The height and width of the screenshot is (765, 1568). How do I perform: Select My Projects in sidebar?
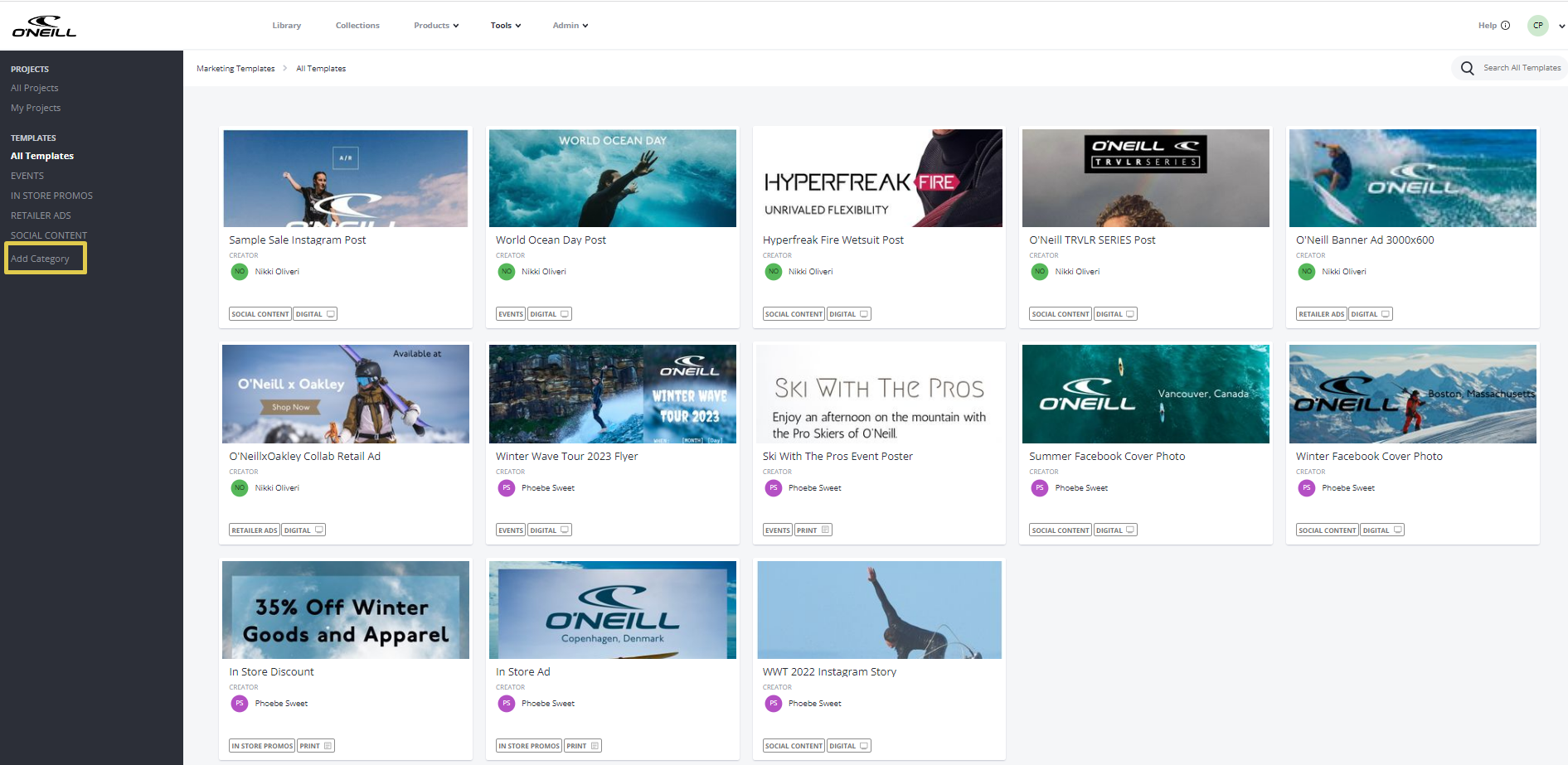pyautogui.click(x=36, y=108)
